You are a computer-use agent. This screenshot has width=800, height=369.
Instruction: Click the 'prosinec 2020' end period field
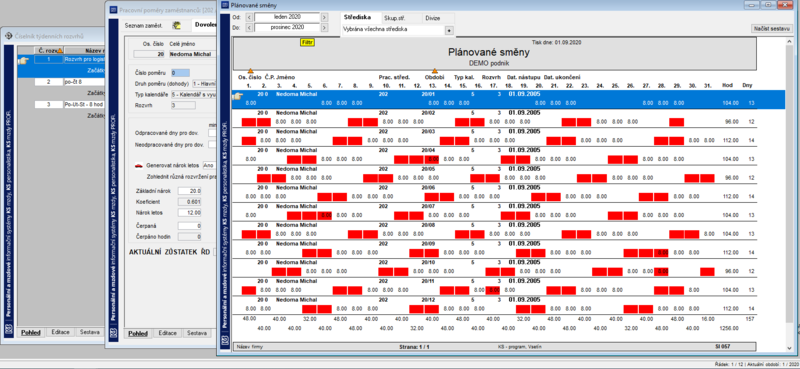tap(287, 27)
